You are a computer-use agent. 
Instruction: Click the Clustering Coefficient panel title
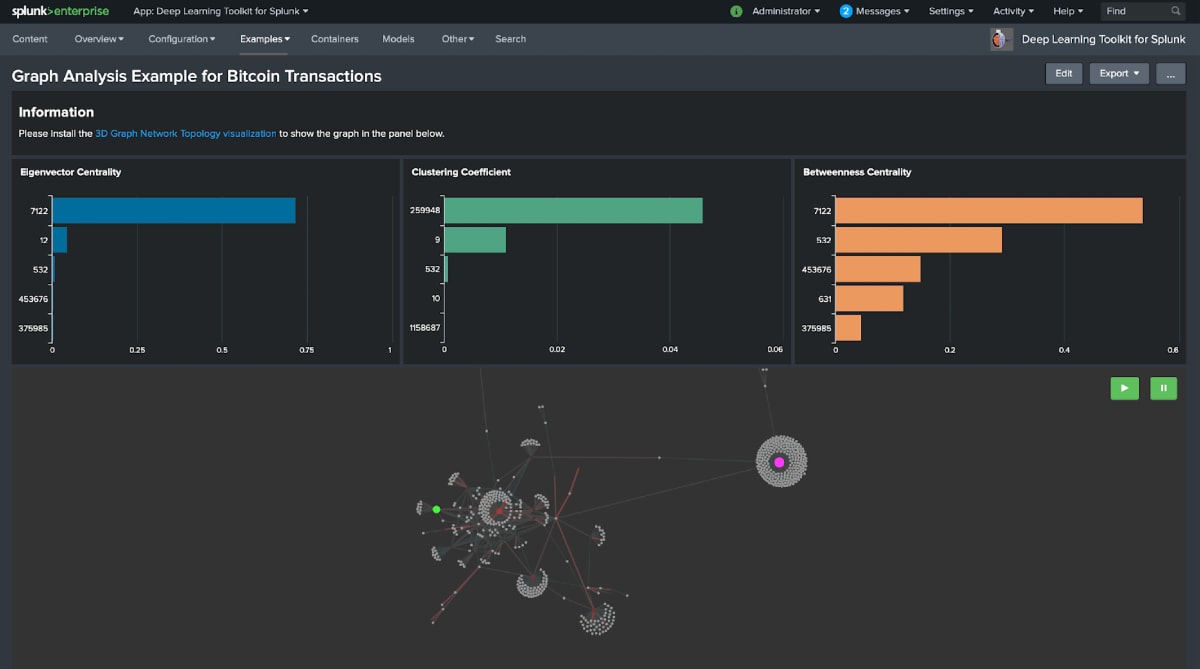click(461, 172)
